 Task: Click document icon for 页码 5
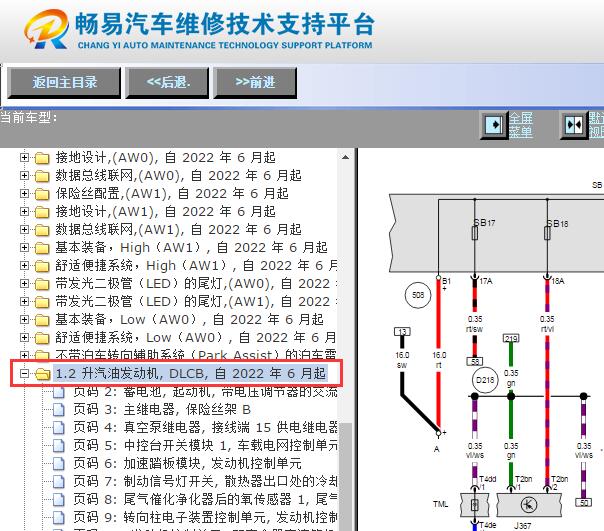[x=59, y=445]
